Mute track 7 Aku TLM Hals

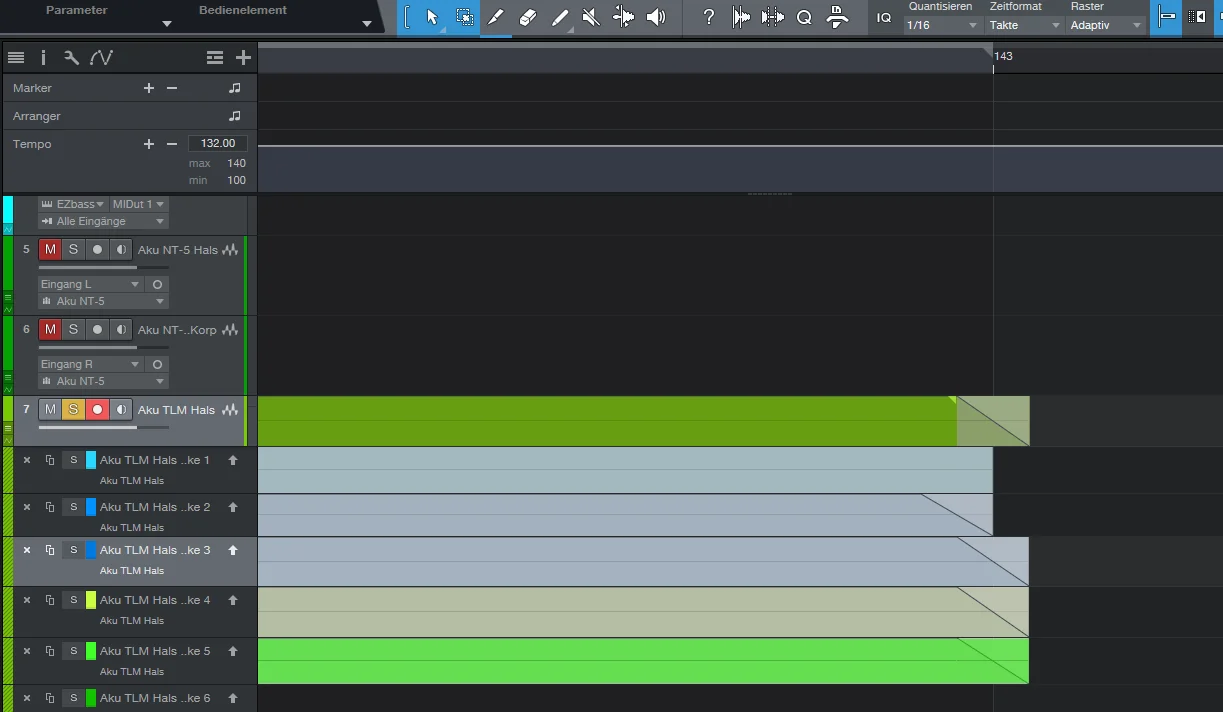(50, 410)
